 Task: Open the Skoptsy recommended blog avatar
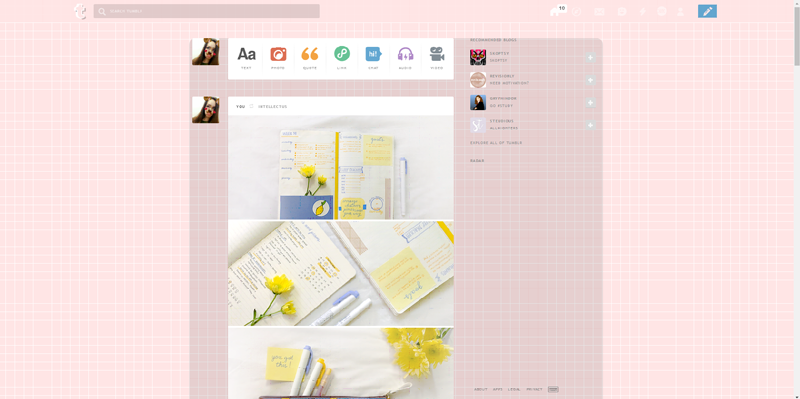coord(478,57)
